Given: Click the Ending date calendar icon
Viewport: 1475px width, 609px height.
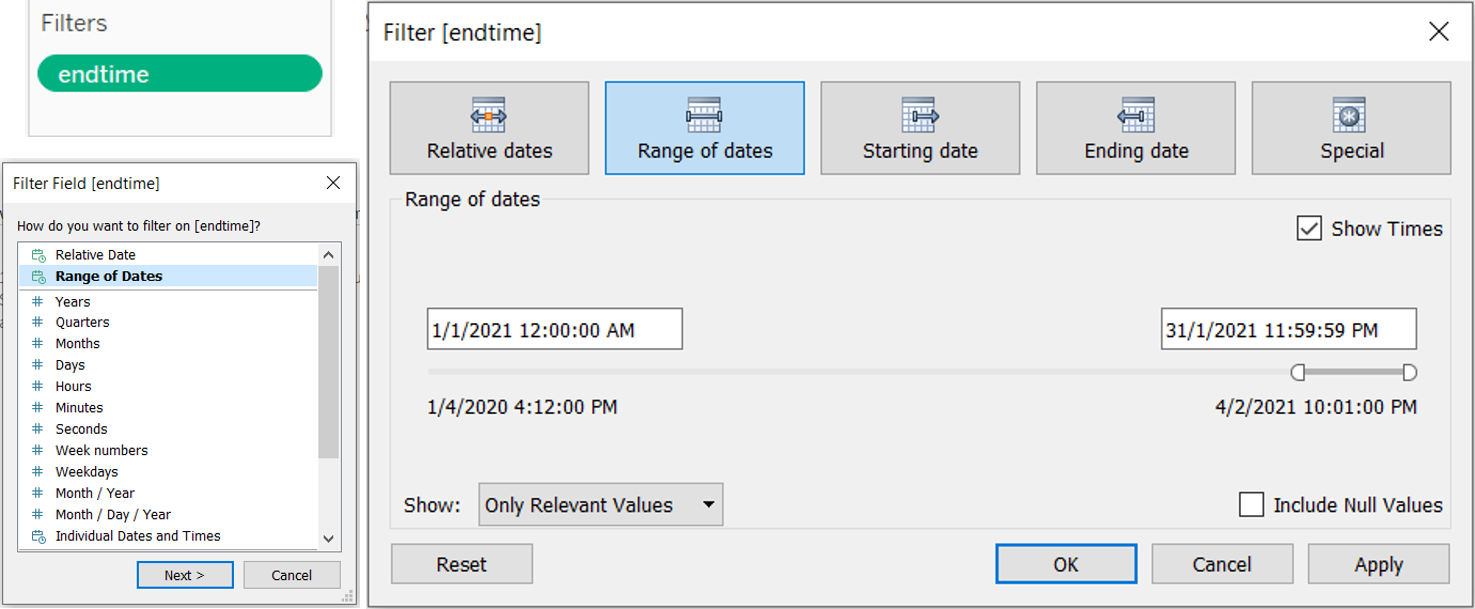Looking at the screenshot, I should point(1136,116).
